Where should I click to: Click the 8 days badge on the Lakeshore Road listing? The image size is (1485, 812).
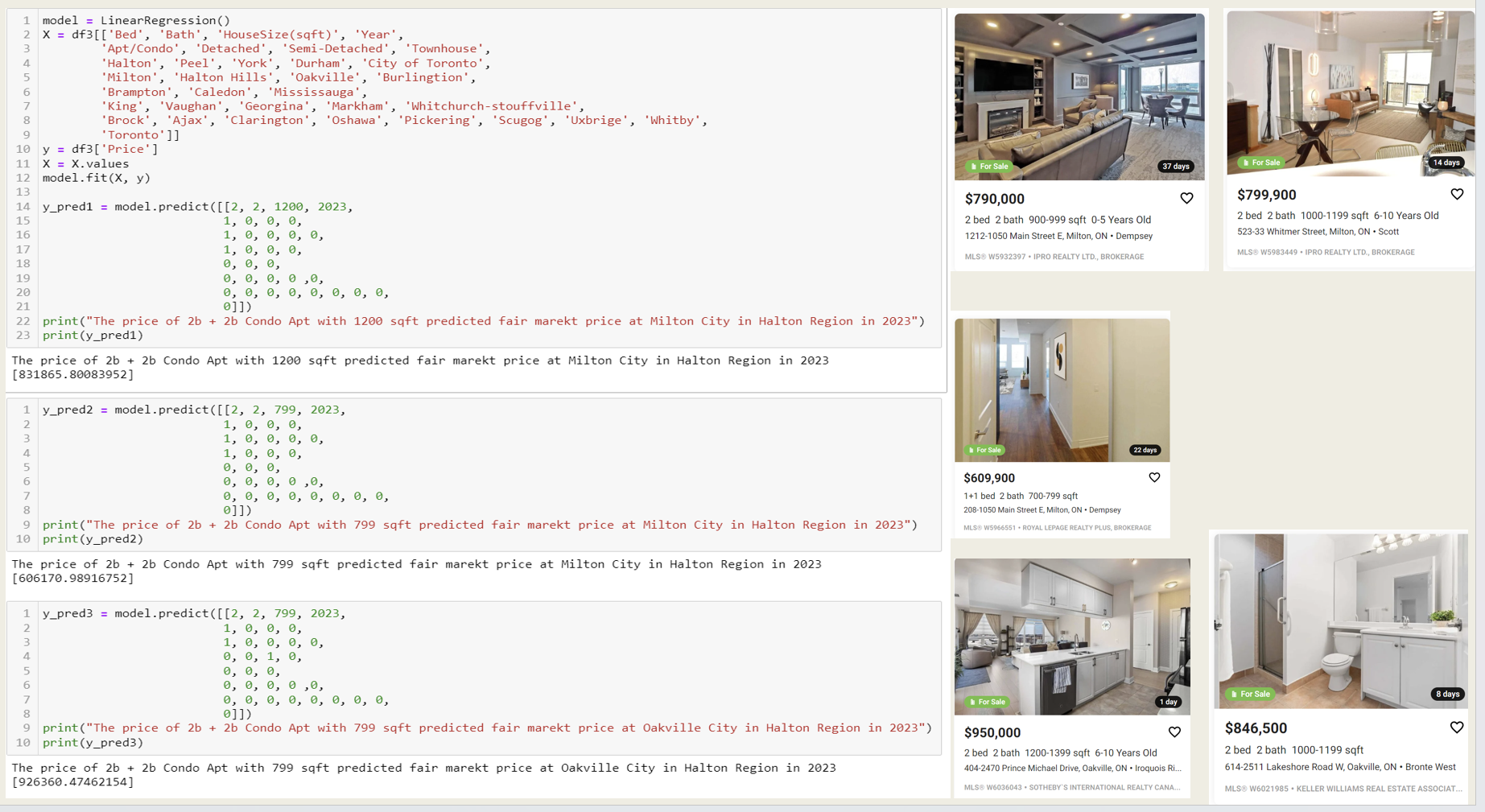(x=1447, y=694)
